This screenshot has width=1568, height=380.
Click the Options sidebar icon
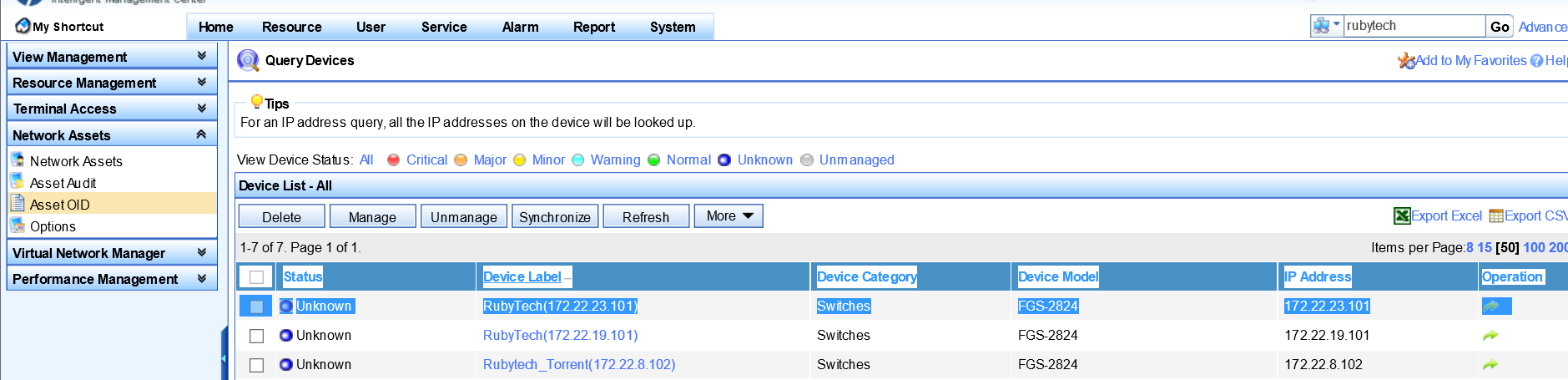pyautogui.click(x=18, y=225)
